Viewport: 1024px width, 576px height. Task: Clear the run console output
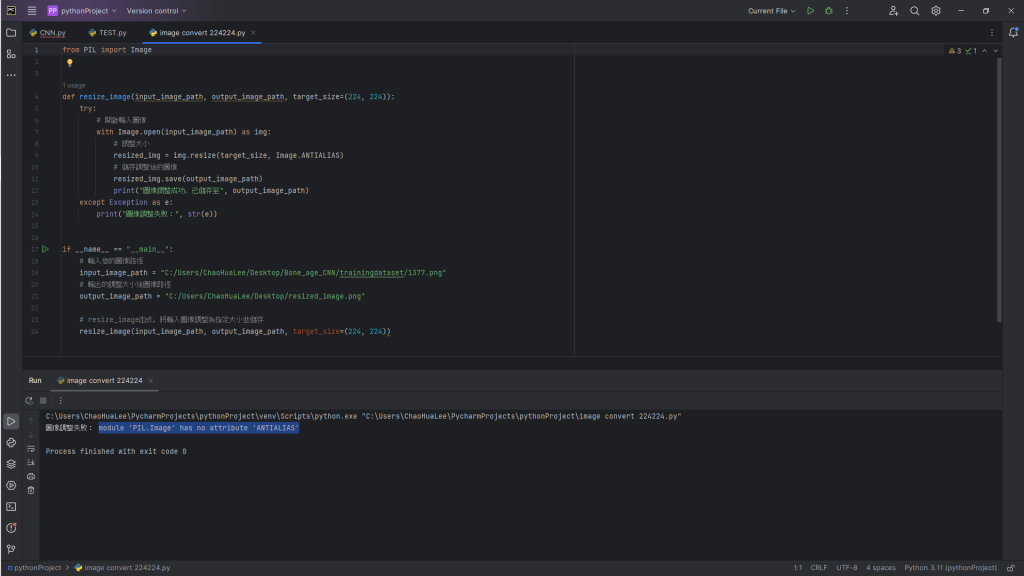30,490
